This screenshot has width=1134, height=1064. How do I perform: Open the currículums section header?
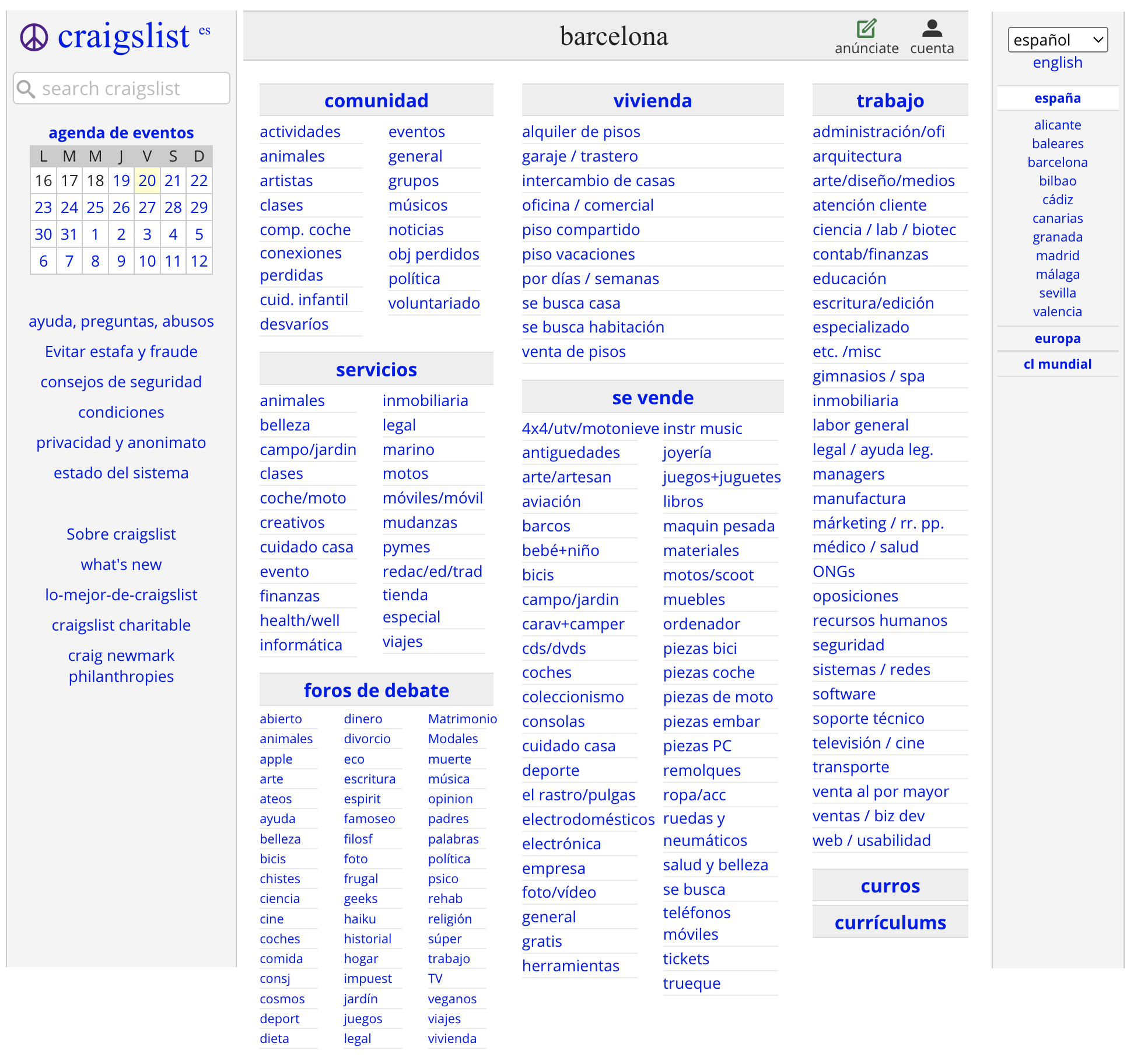point(890,922)
